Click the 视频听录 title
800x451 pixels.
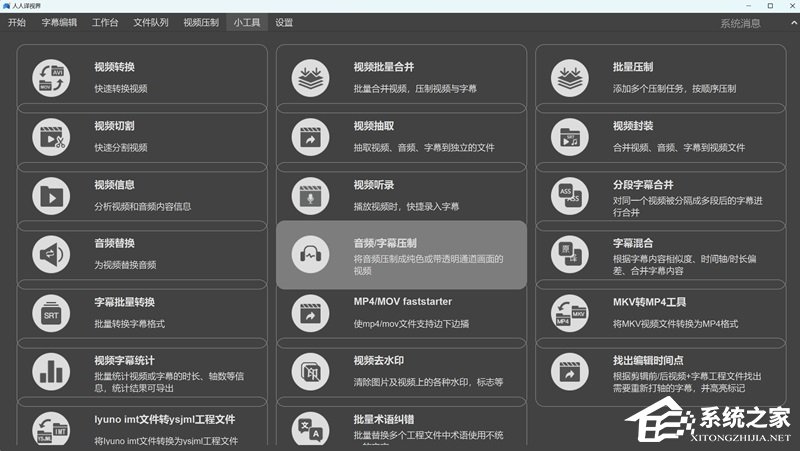tap(373, 185)
